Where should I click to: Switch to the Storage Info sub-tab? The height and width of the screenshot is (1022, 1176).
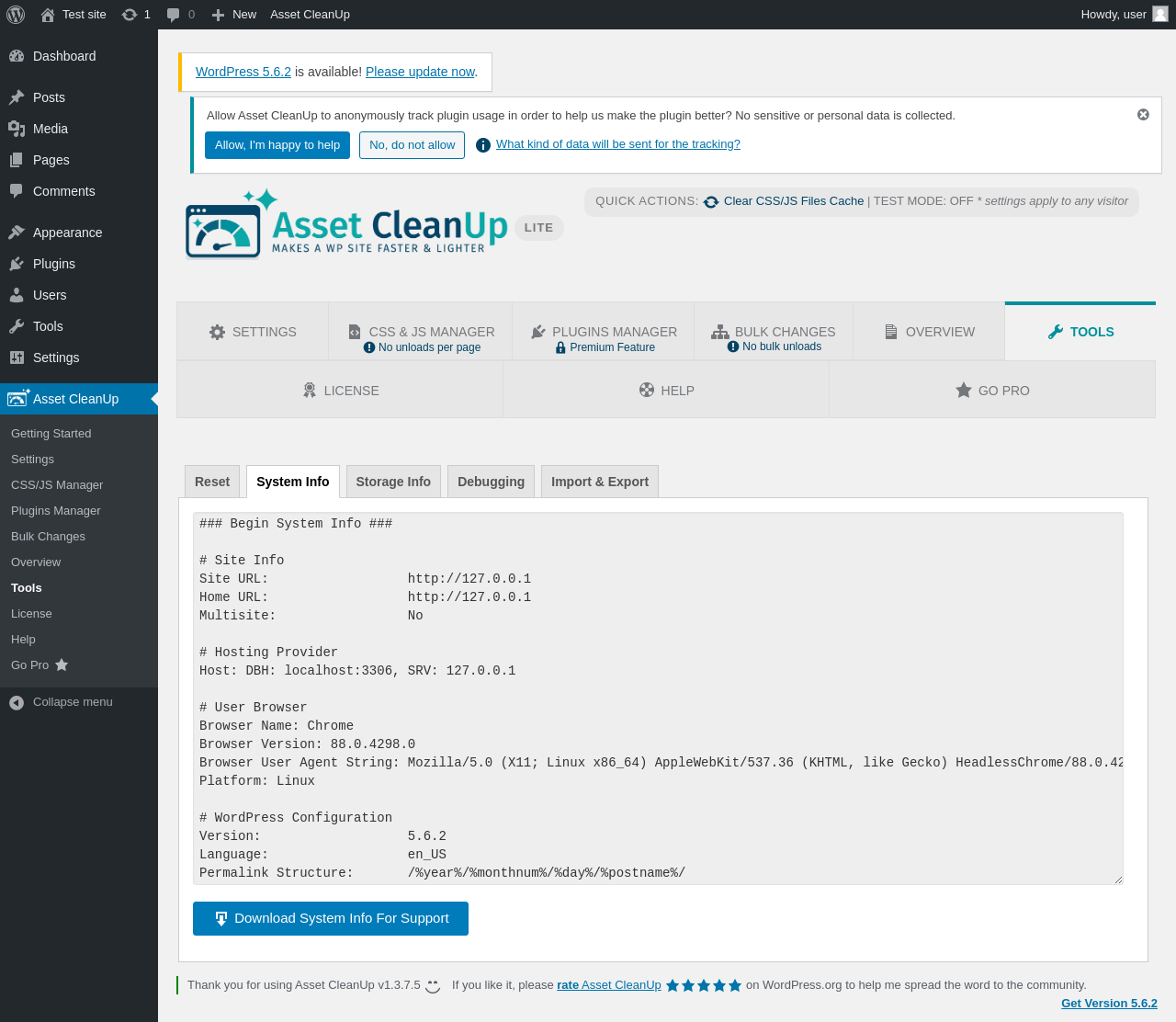click(393, 482)
